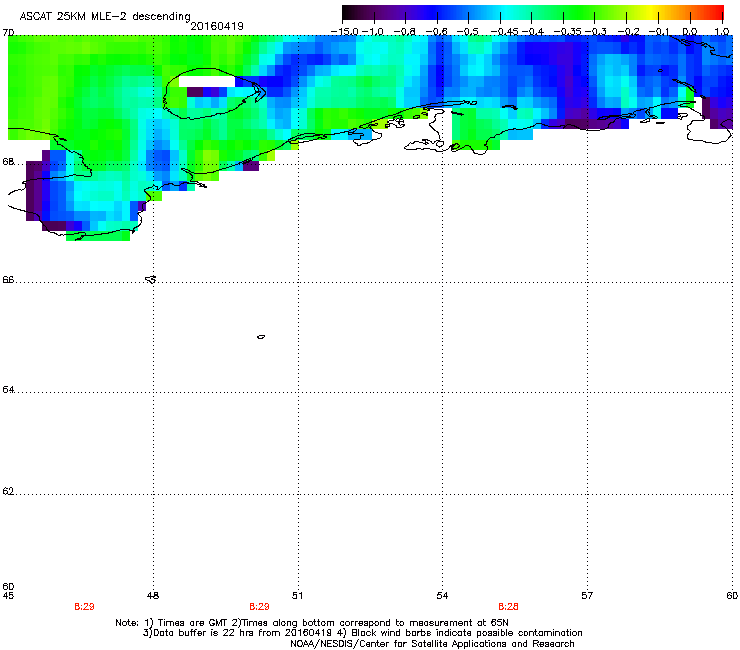Click the '-0.3' color bar label

(596, 32)
